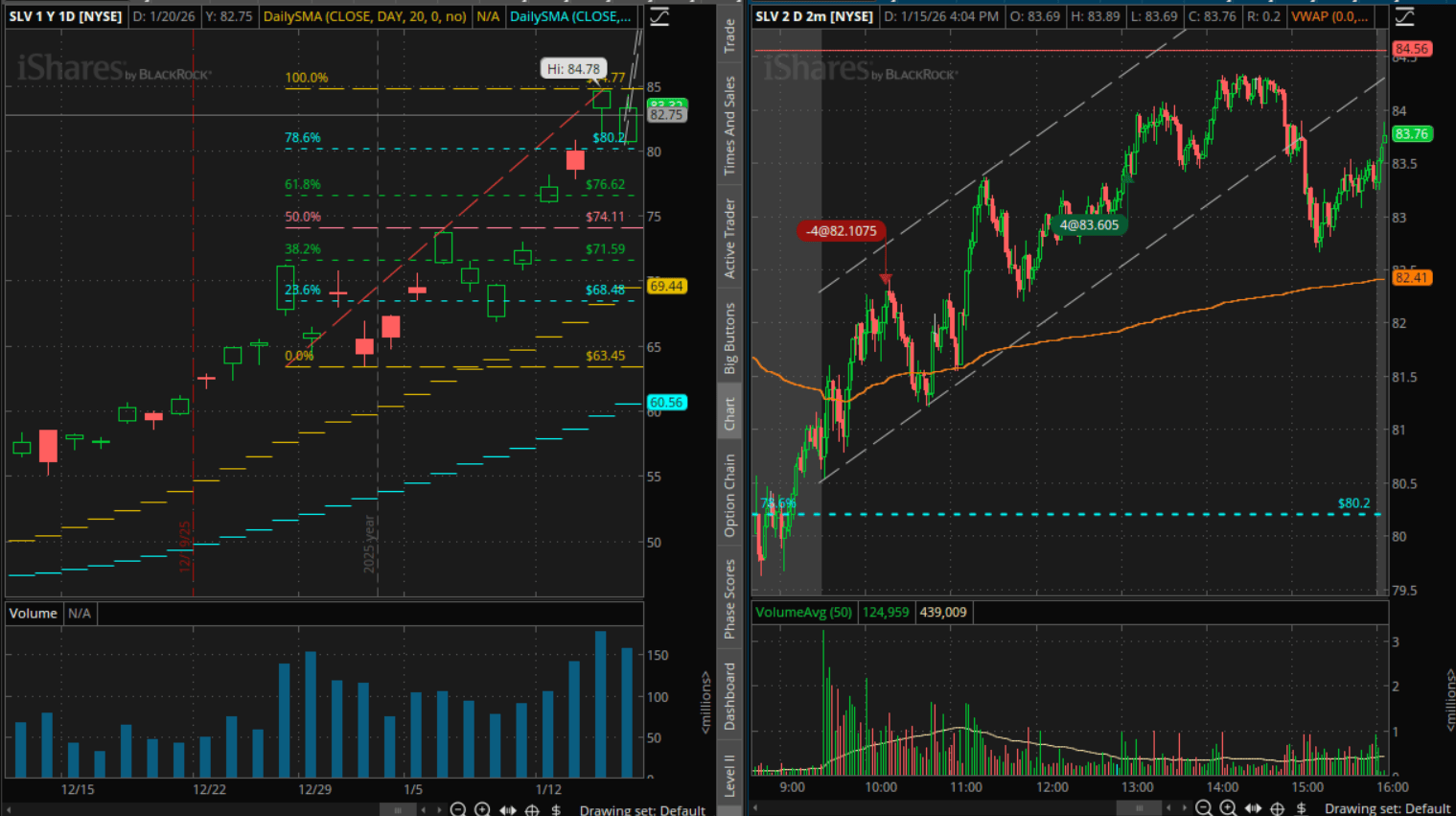
Task: Click the 60.56 cyan SMA price tag
Action: pyautogui.click(x=666, y=403)
